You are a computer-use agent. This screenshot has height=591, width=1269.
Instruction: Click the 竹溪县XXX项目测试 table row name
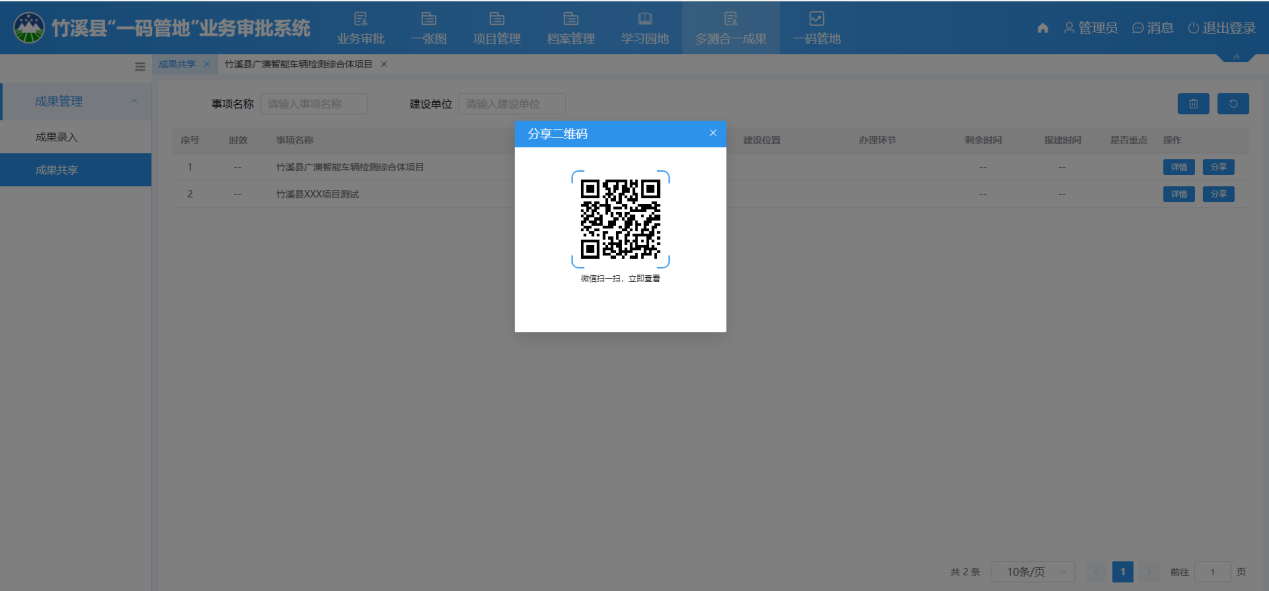tap(317, 194)
